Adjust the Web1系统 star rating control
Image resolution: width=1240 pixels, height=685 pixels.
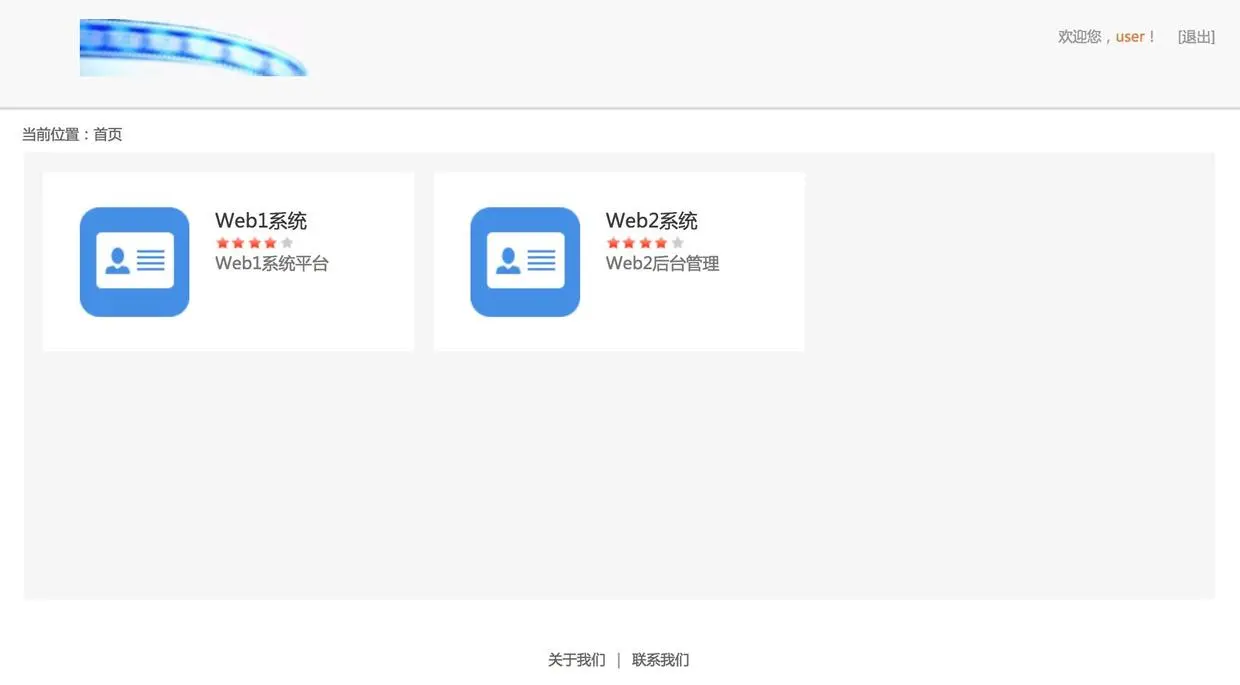coord(254,241)
